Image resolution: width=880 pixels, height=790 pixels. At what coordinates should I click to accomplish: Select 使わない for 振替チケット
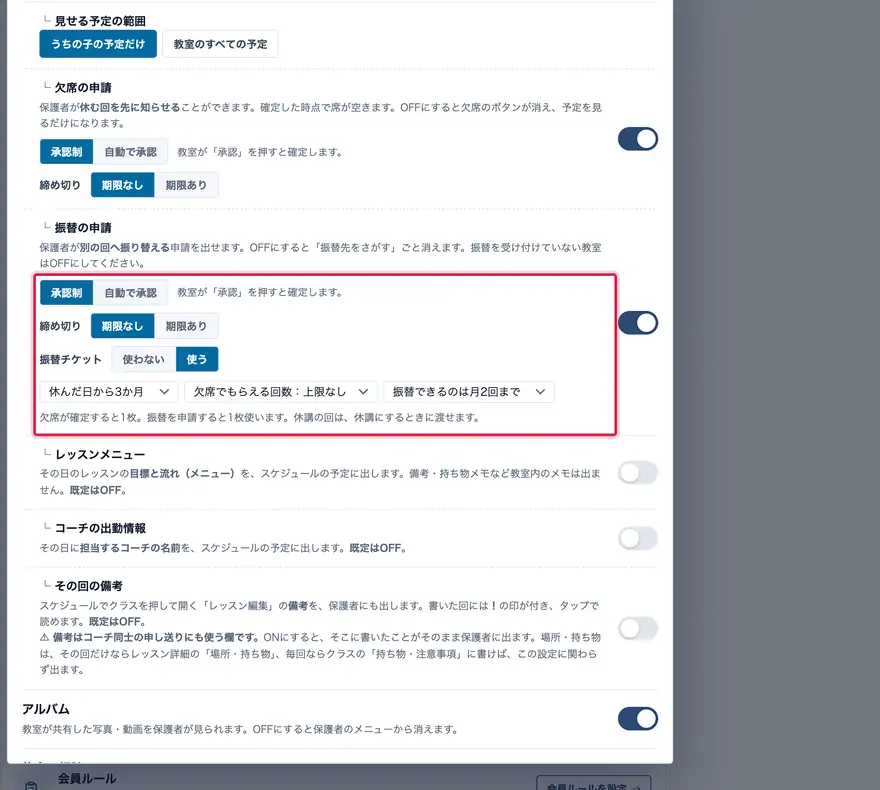click(x=144, y=359)
